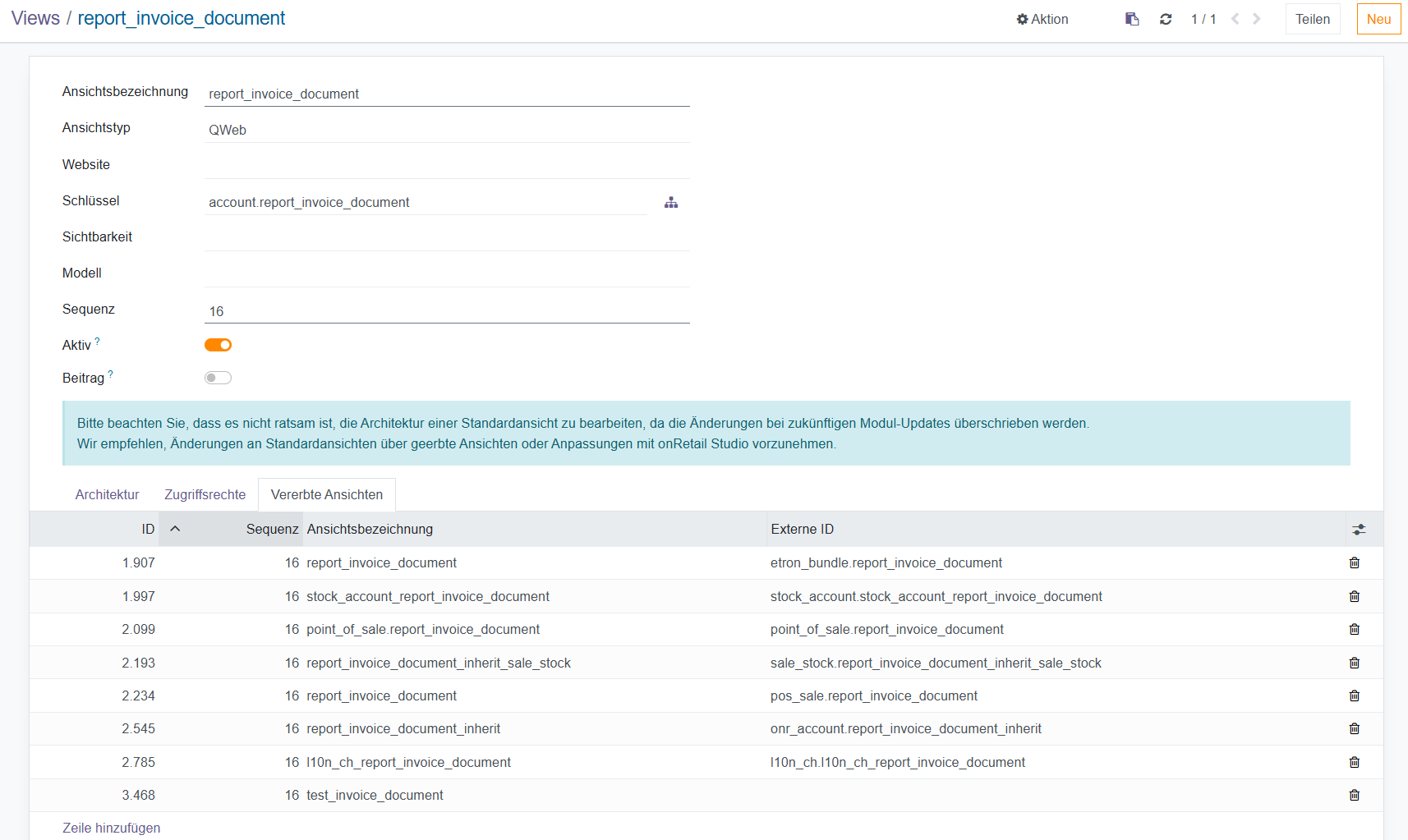
Task: Open the Aktion dropdown menu
Action: click(1042, 19)
